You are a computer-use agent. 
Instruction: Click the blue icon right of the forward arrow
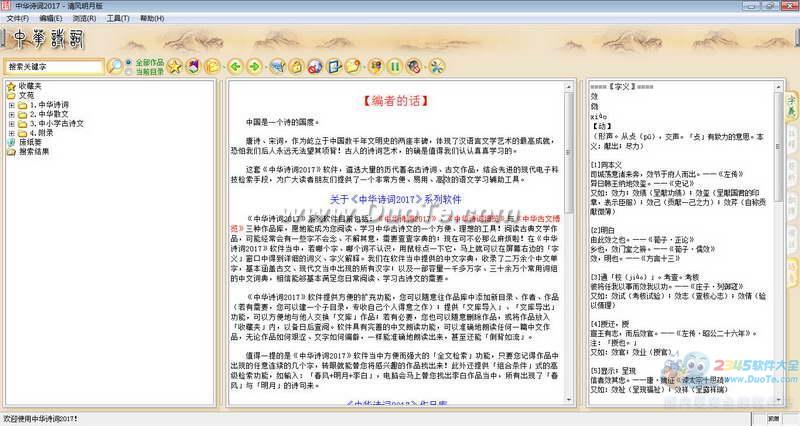[x=278, y=66]
